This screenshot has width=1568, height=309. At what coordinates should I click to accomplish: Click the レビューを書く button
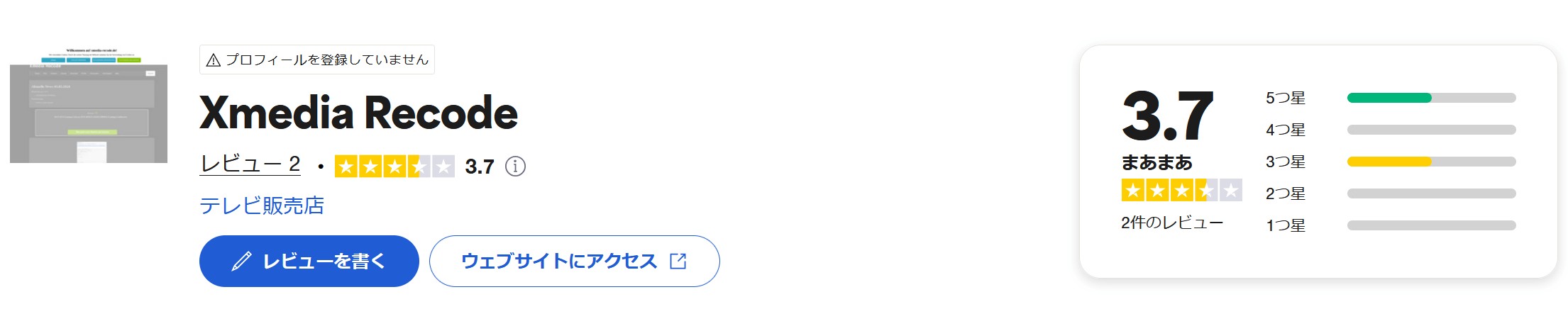pos(309,262)
